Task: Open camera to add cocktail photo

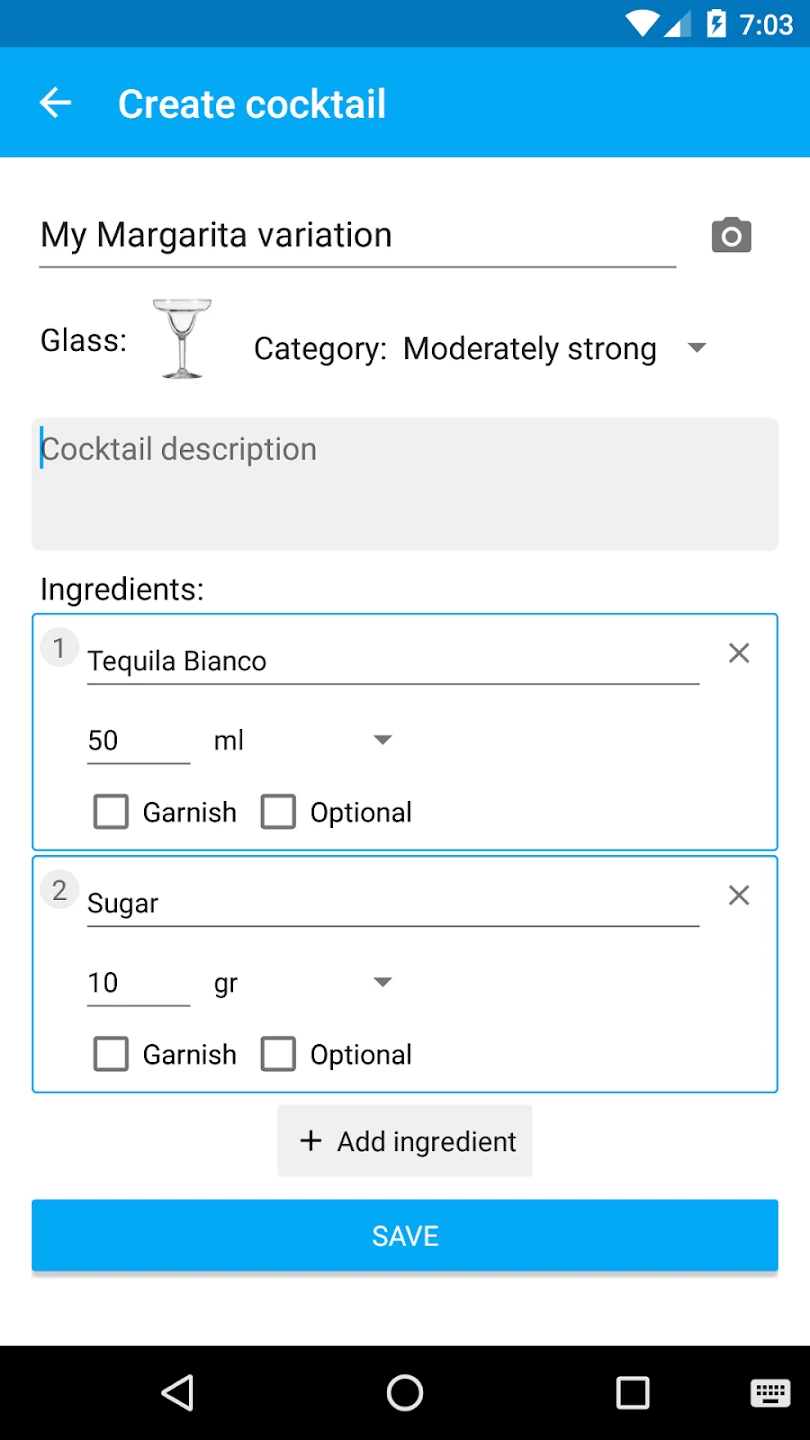Action: point(731,235)
